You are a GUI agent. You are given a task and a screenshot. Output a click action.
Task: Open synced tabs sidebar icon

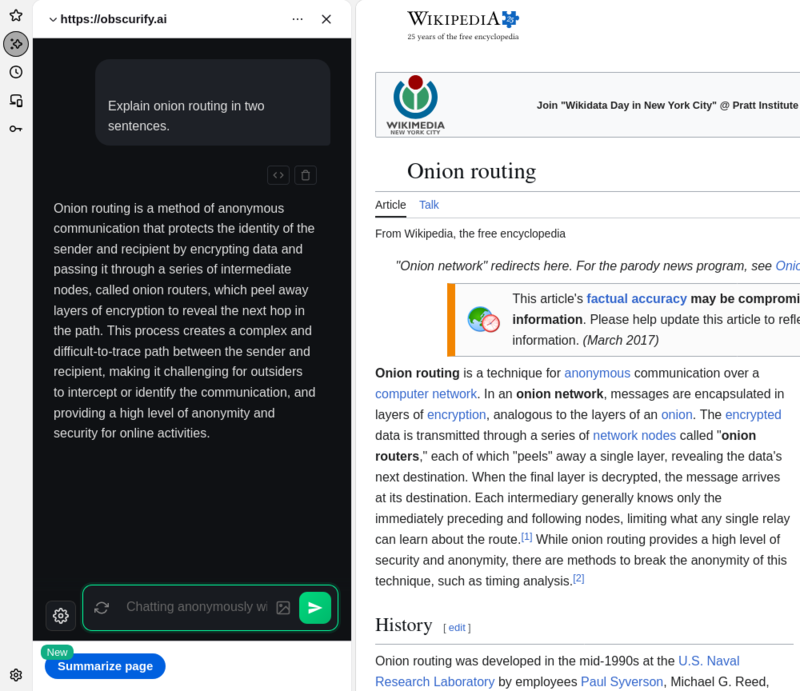[16, 101]
